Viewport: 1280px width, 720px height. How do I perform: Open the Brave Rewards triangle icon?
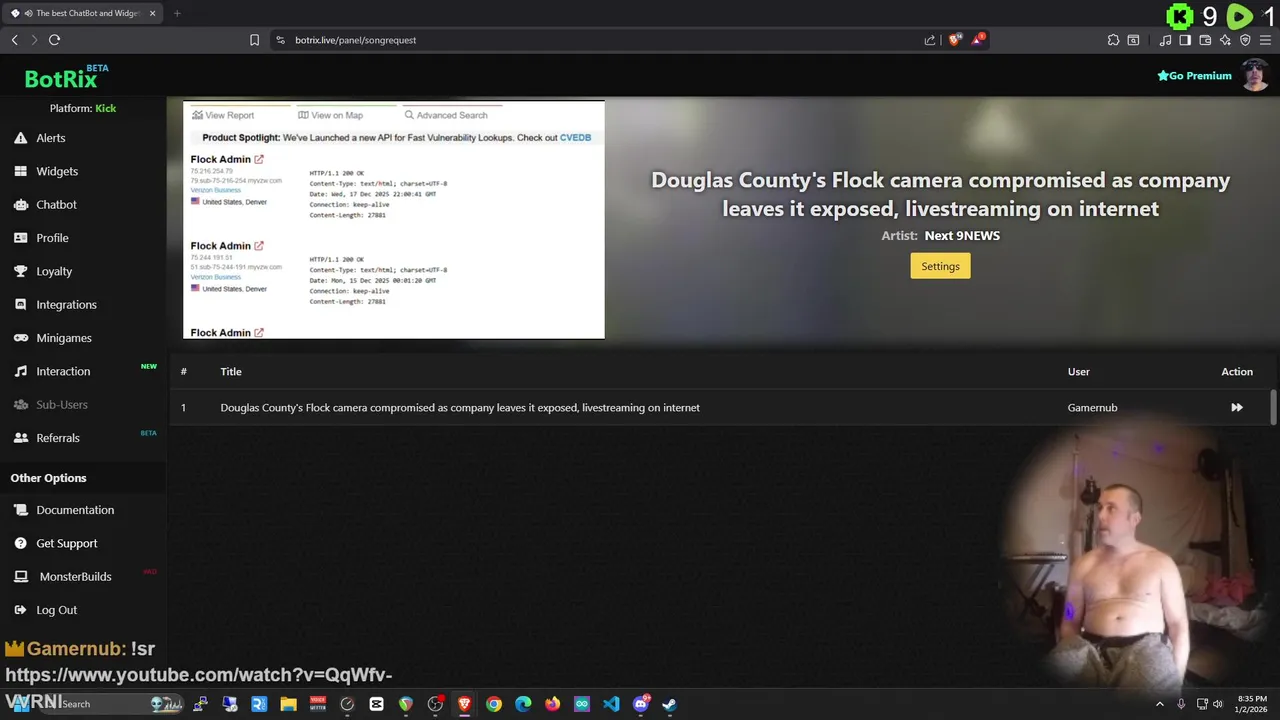click(979, 40)
